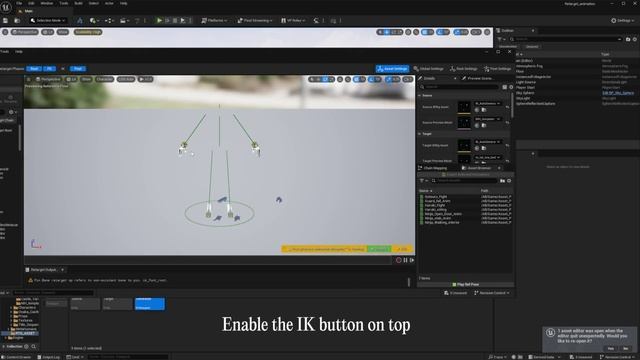Viewport: 640px width, 360px height.
Task: Collapse the Source section in Details
Action: point(420,96)
